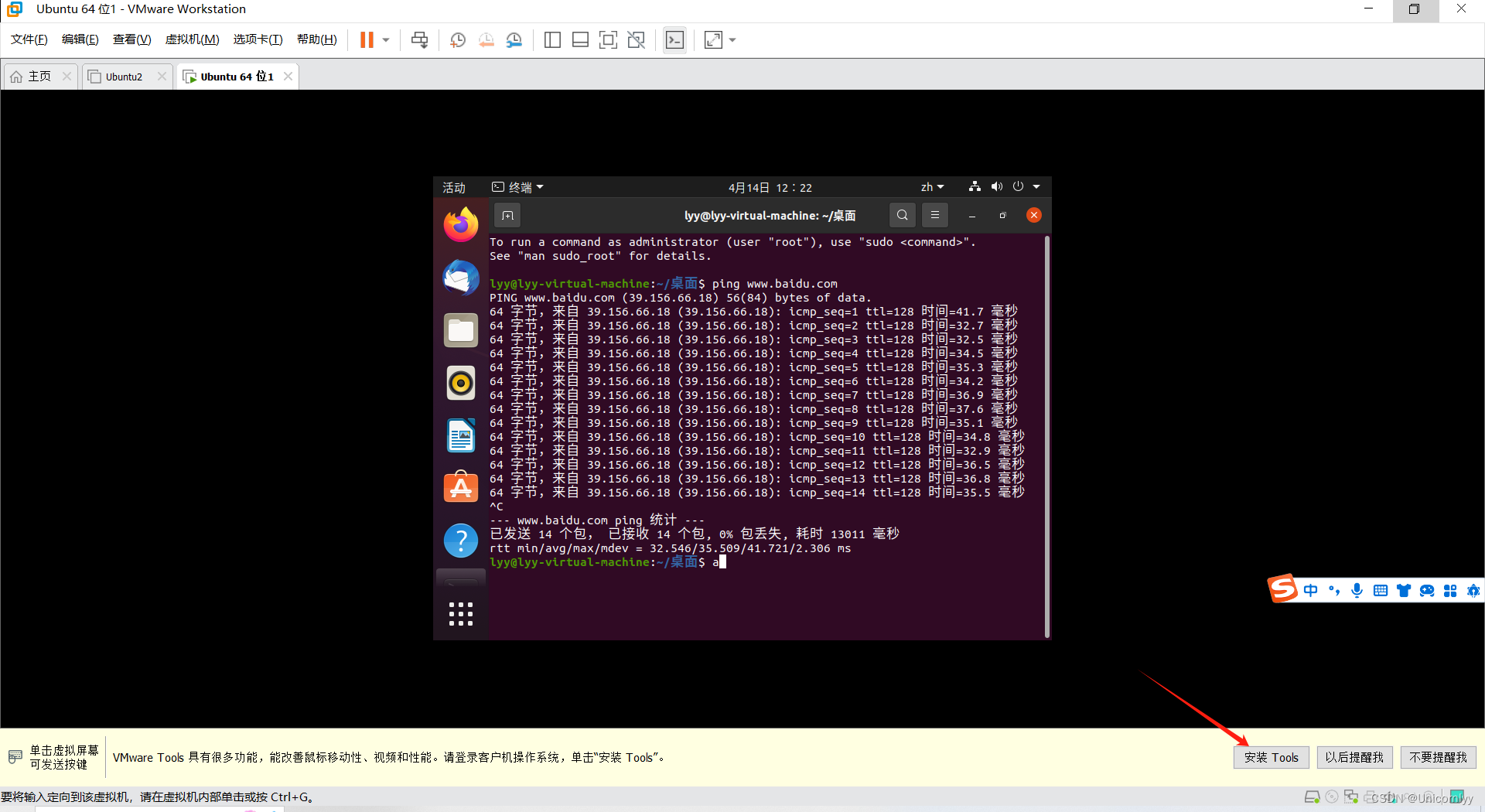Show all applications grid
This screenshot has height=812, width=1485.
461,614
